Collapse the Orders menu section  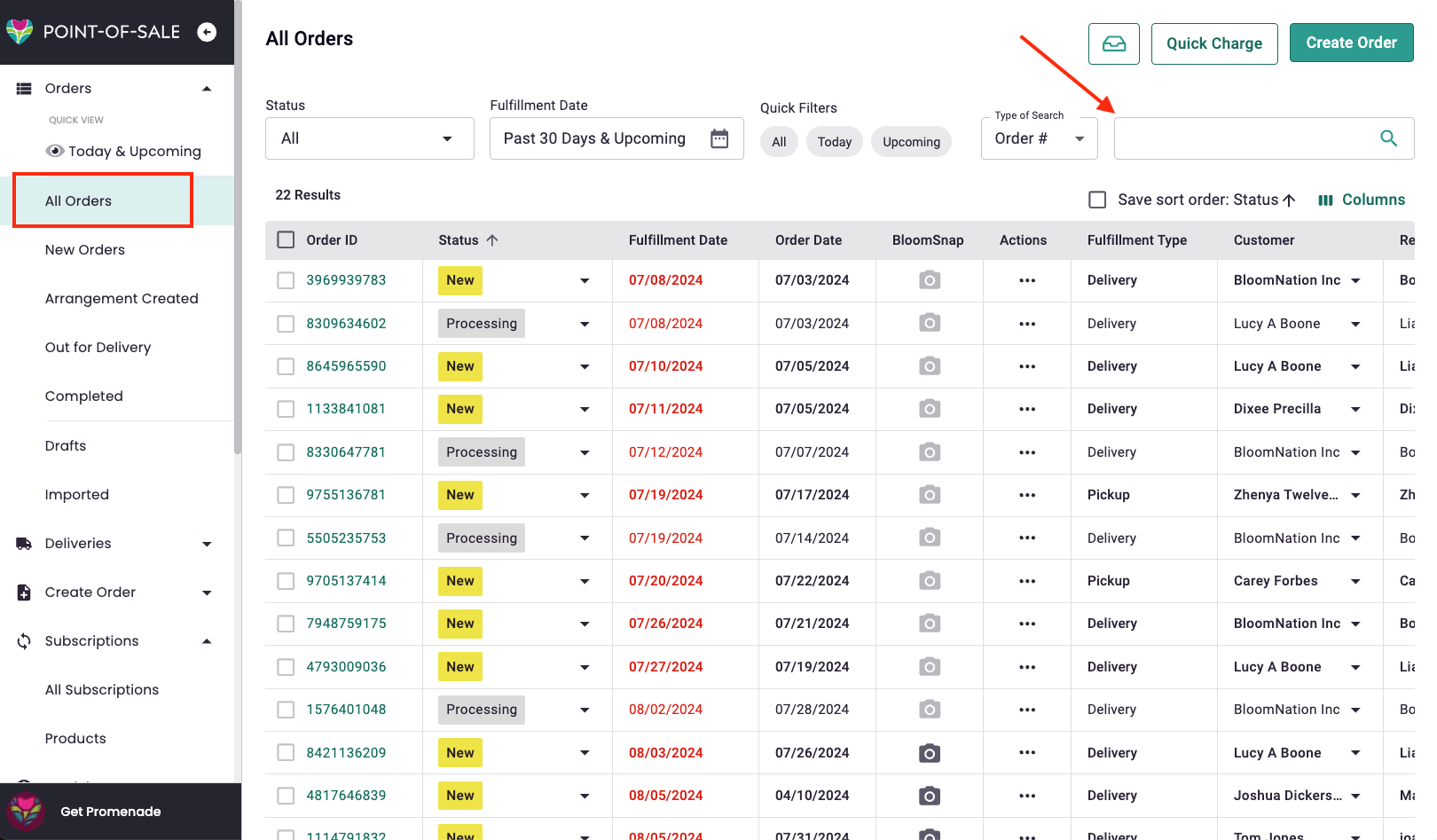[207, 89]
